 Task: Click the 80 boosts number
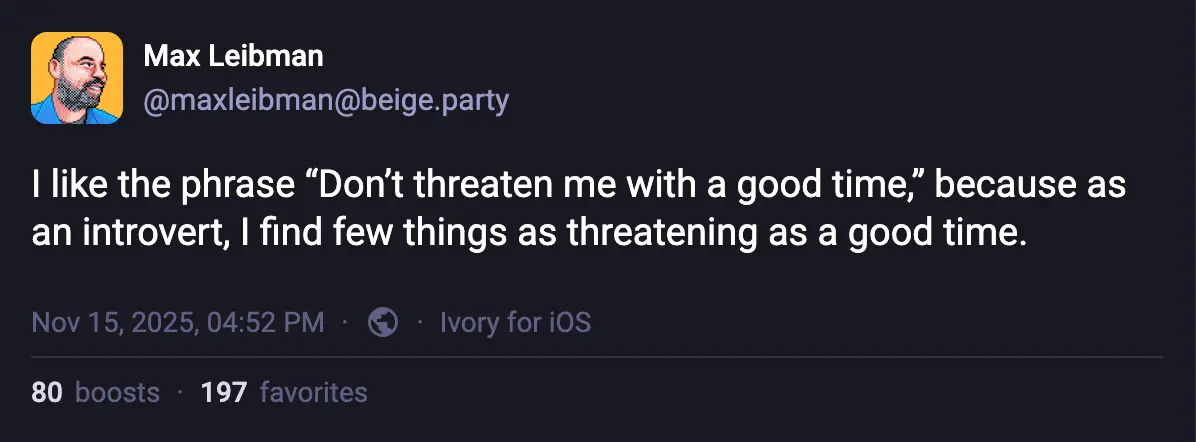point(46,393)
